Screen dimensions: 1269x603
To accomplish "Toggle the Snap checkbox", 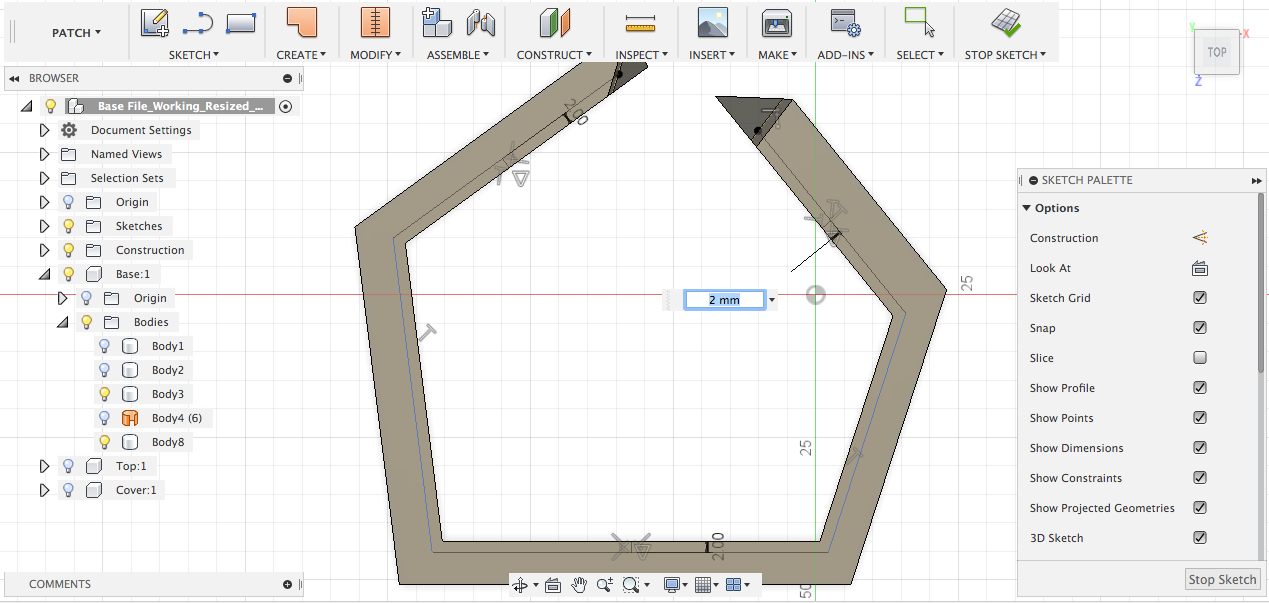I will (1200, 328).
